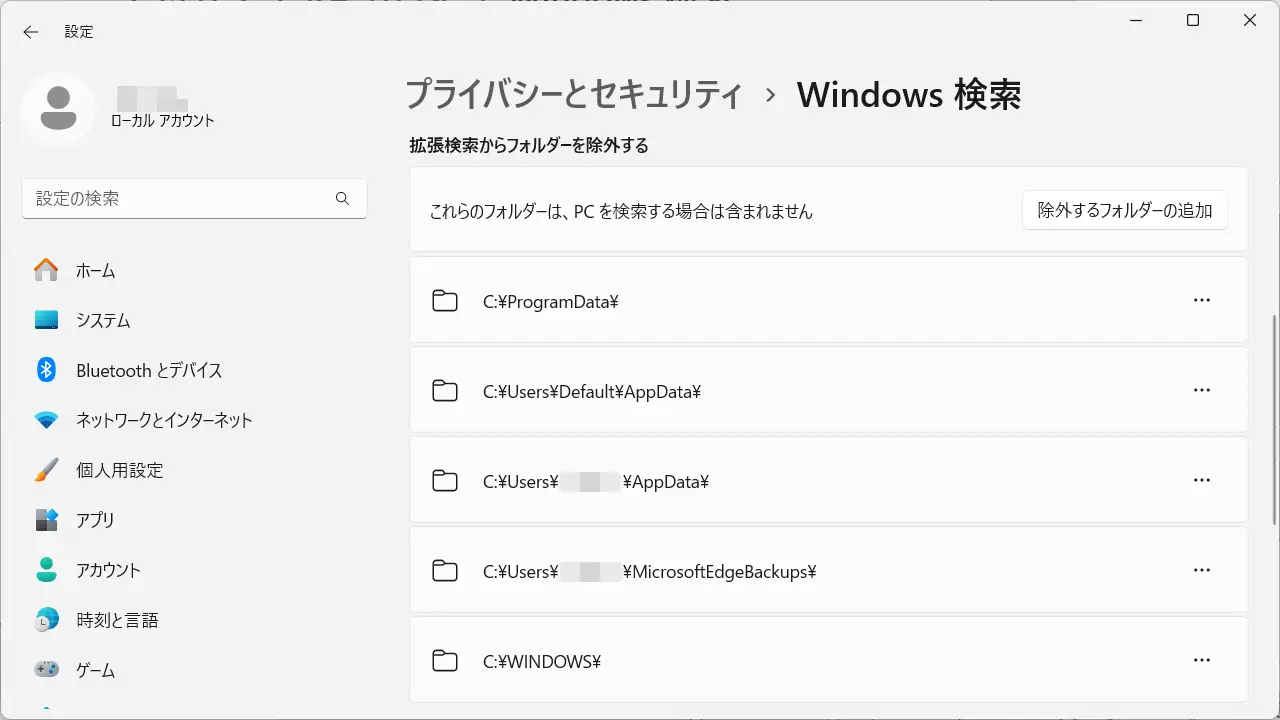Screen dimensions: 1280x720
Task: Click the 拡張検索からフォルダーを除外する heading
Action: 529,146
